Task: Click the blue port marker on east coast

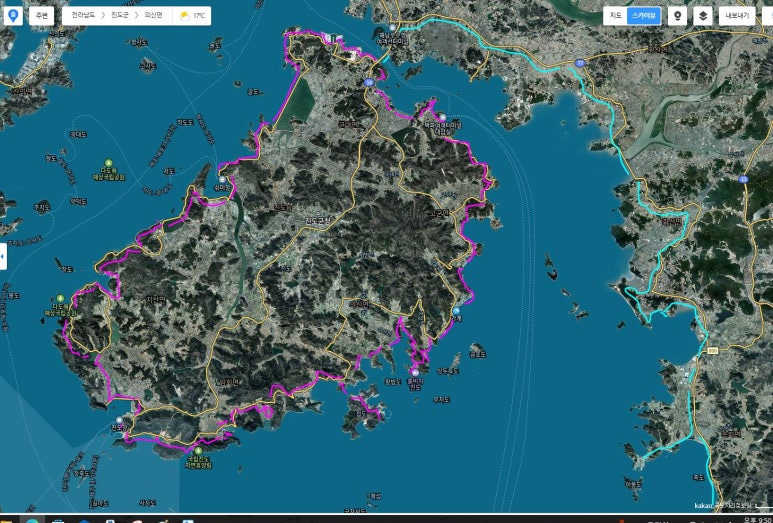Action: click(457, 311)
